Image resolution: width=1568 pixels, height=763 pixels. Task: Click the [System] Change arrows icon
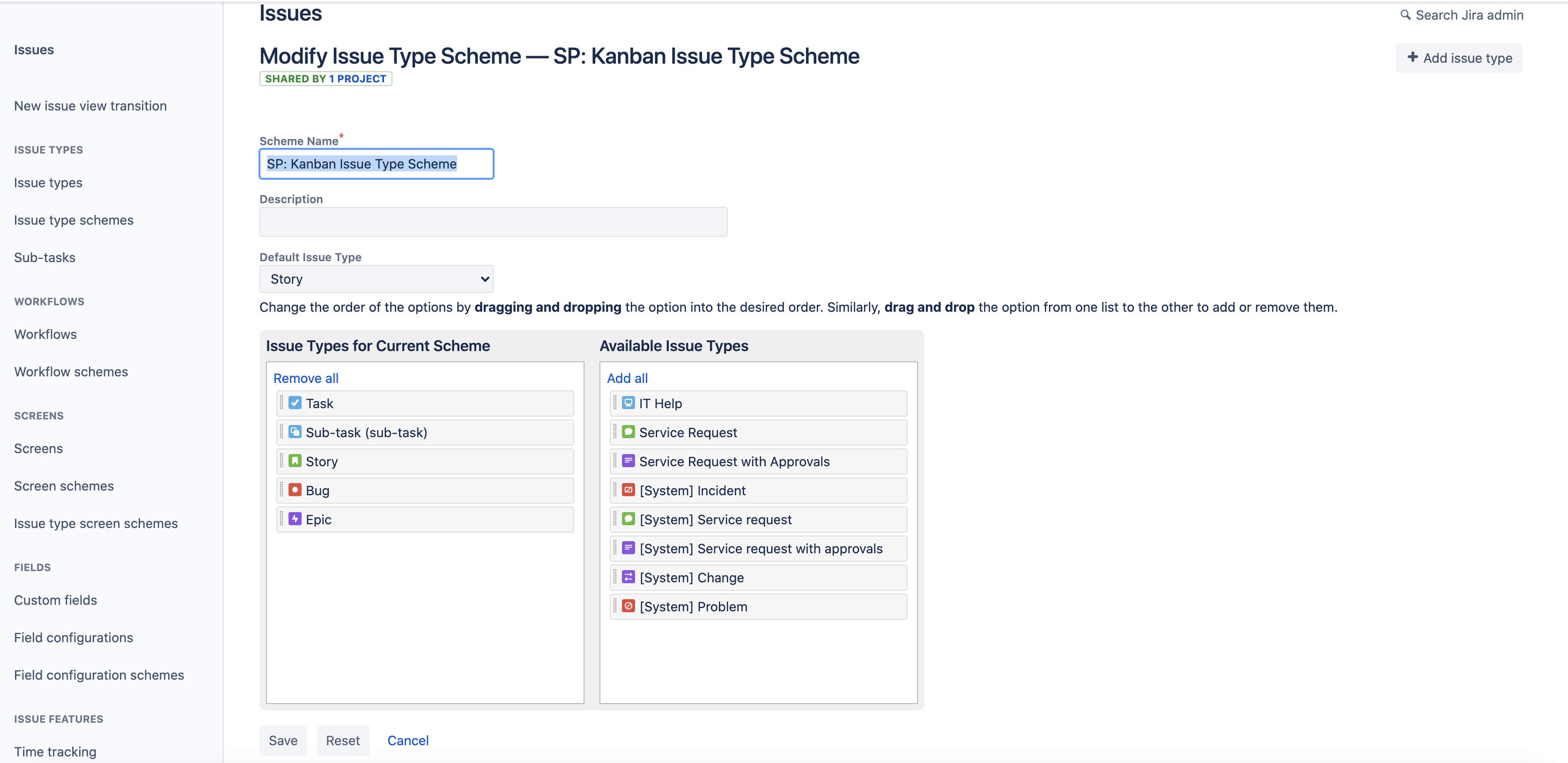click(x=628, y=577)
